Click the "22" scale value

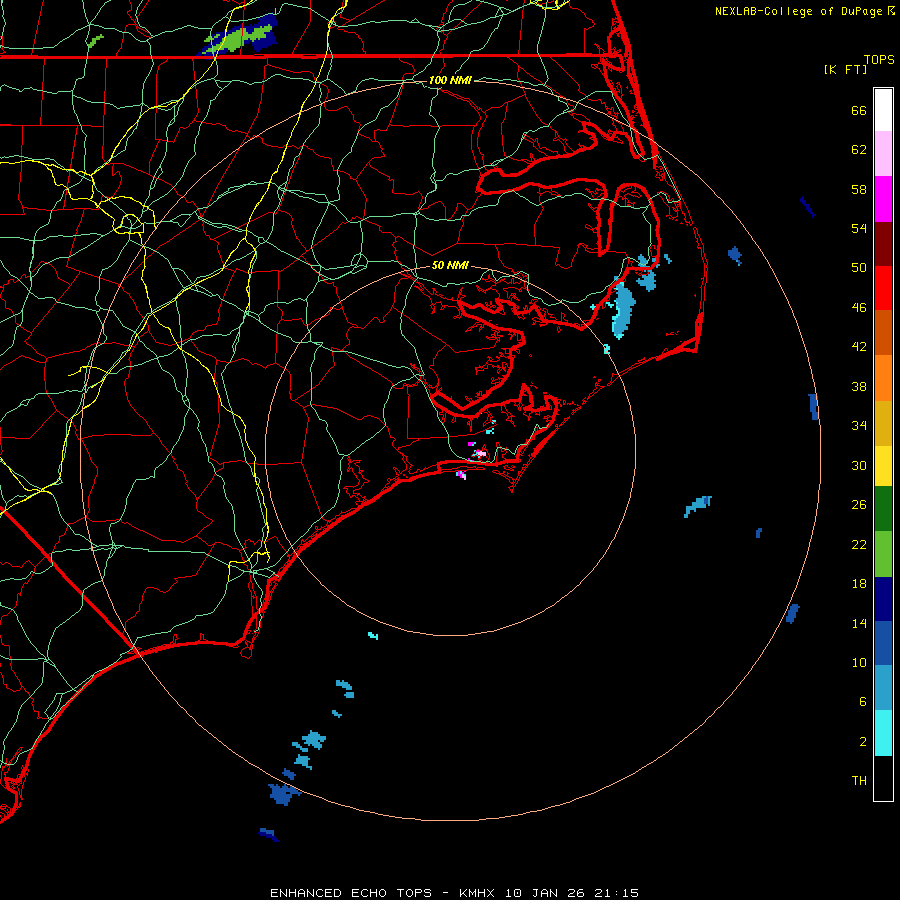pyautogui.click(x=859, y=545)
